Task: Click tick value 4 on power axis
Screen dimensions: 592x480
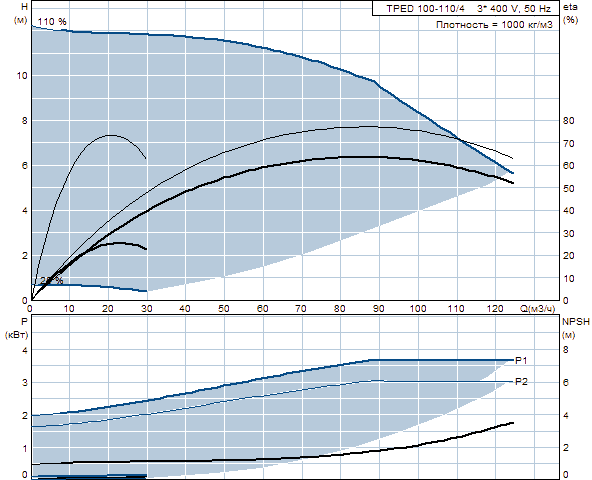Action: (x=25, y=350)
